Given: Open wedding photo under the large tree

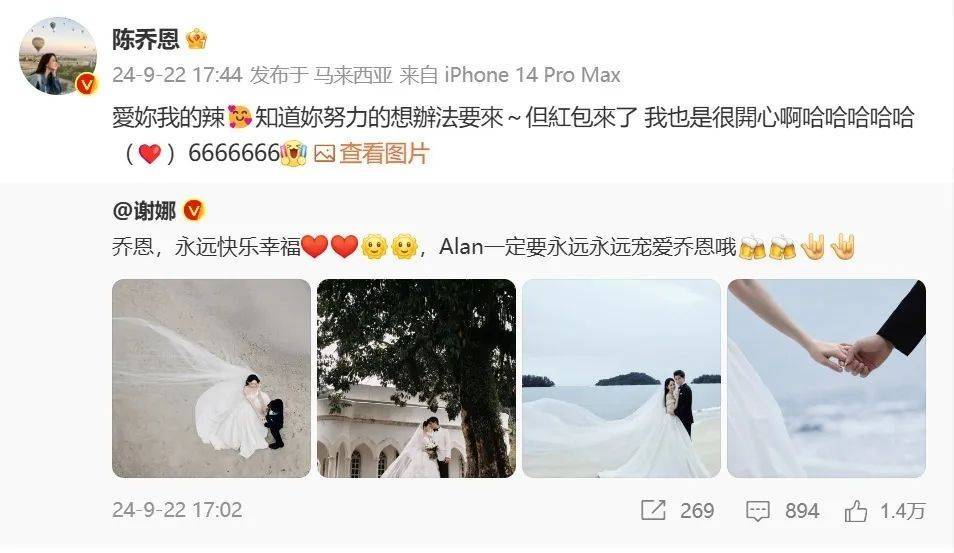Looking at the screenshot, I should (416, 378).
